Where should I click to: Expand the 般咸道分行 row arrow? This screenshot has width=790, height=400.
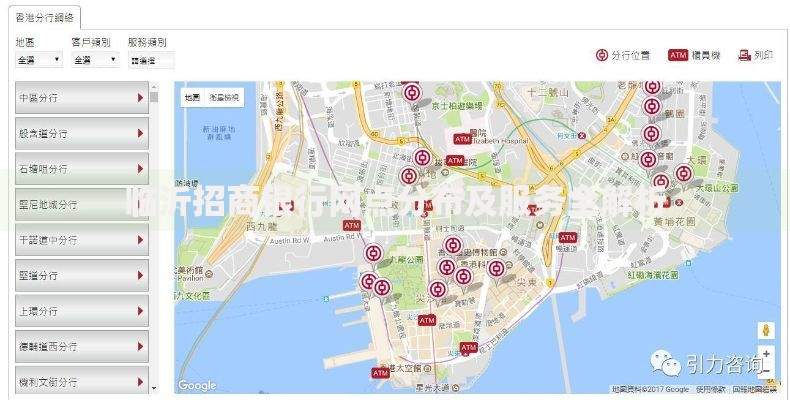click(141, 134)
